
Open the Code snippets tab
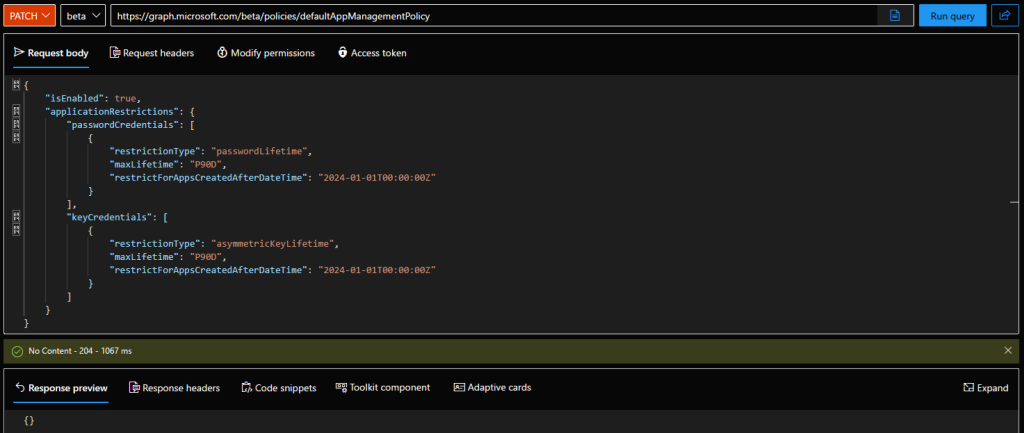279,387
